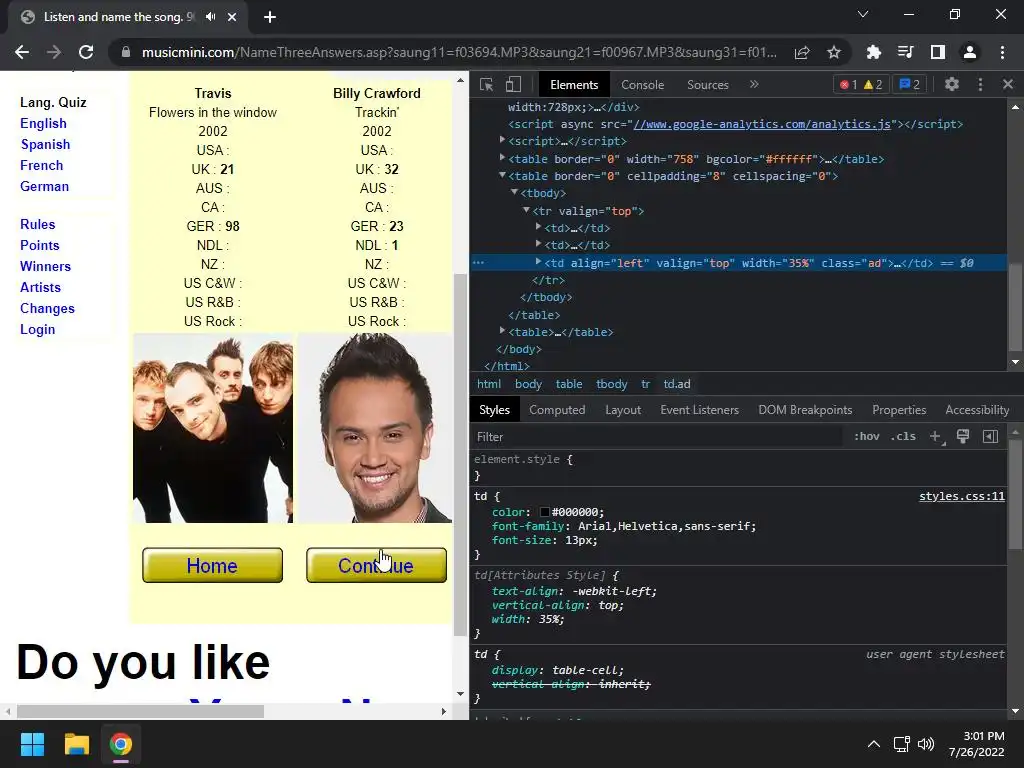The image size is (1024, 768).
Task: Activate the DevTools inspect element picker
Action: (487, 84)
